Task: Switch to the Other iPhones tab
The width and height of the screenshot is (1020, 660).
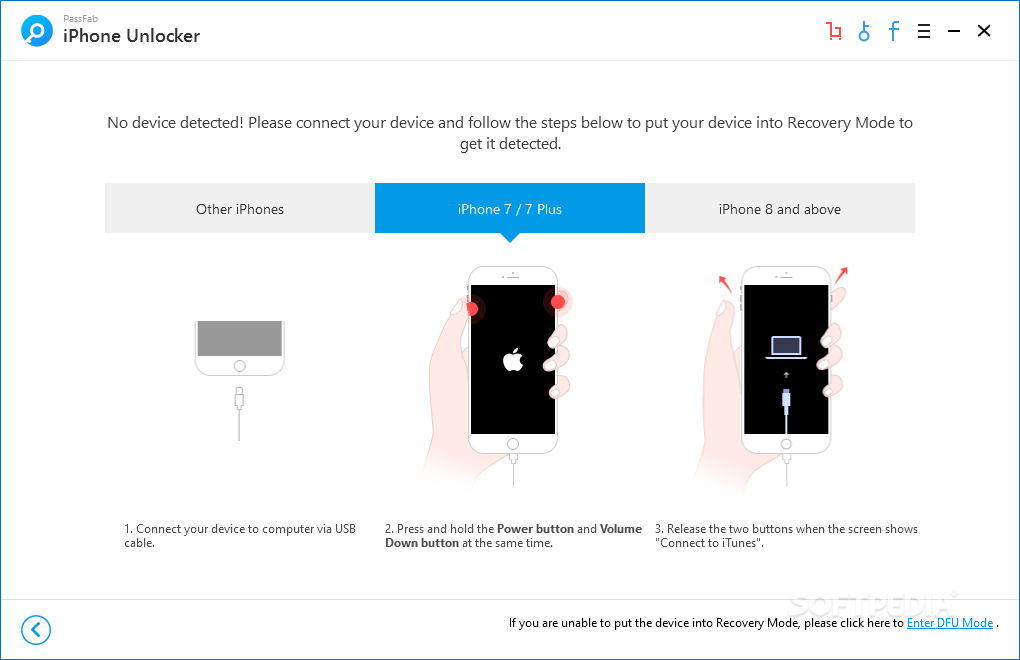Action: (x=240, y=209)
